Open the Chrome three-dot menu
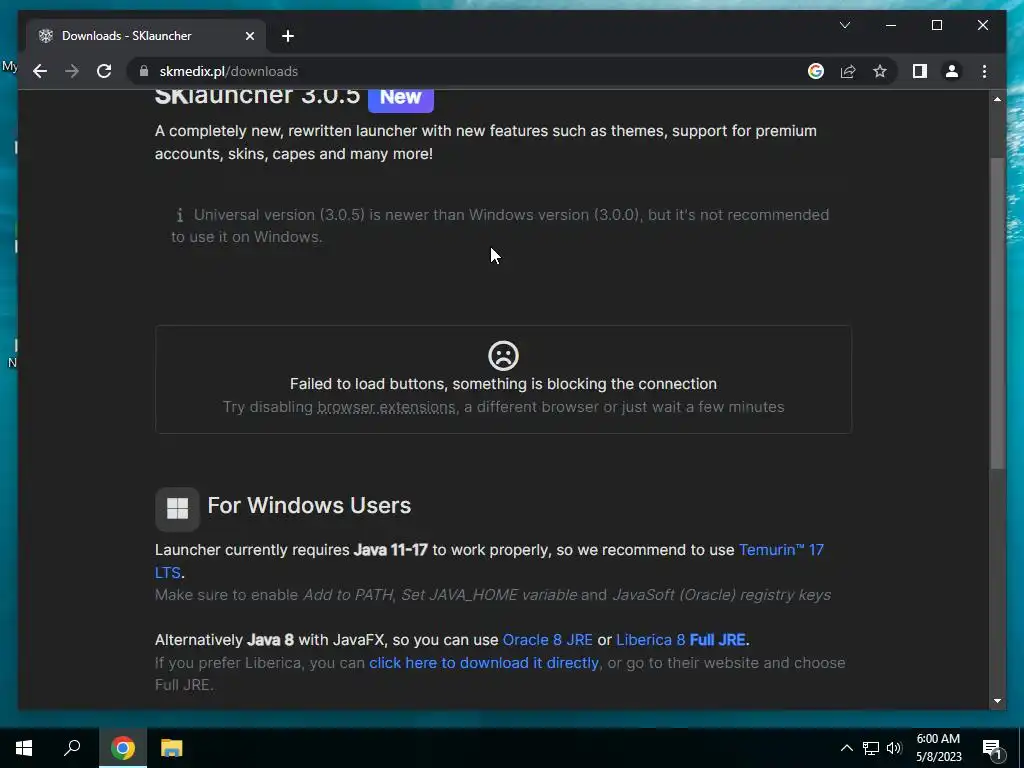 (984, 71)
